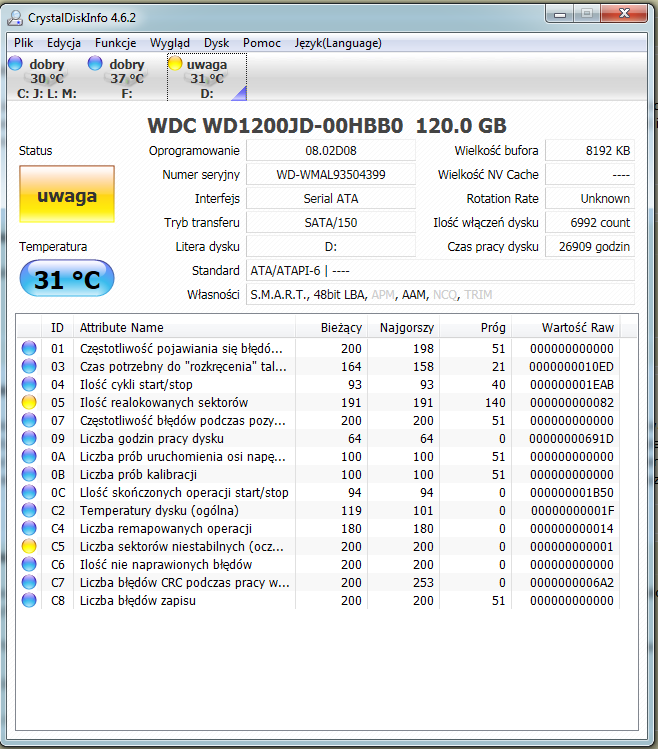Sort by the Attribute Name column header
The image size is (658, 749).
[x=184, y=328]
